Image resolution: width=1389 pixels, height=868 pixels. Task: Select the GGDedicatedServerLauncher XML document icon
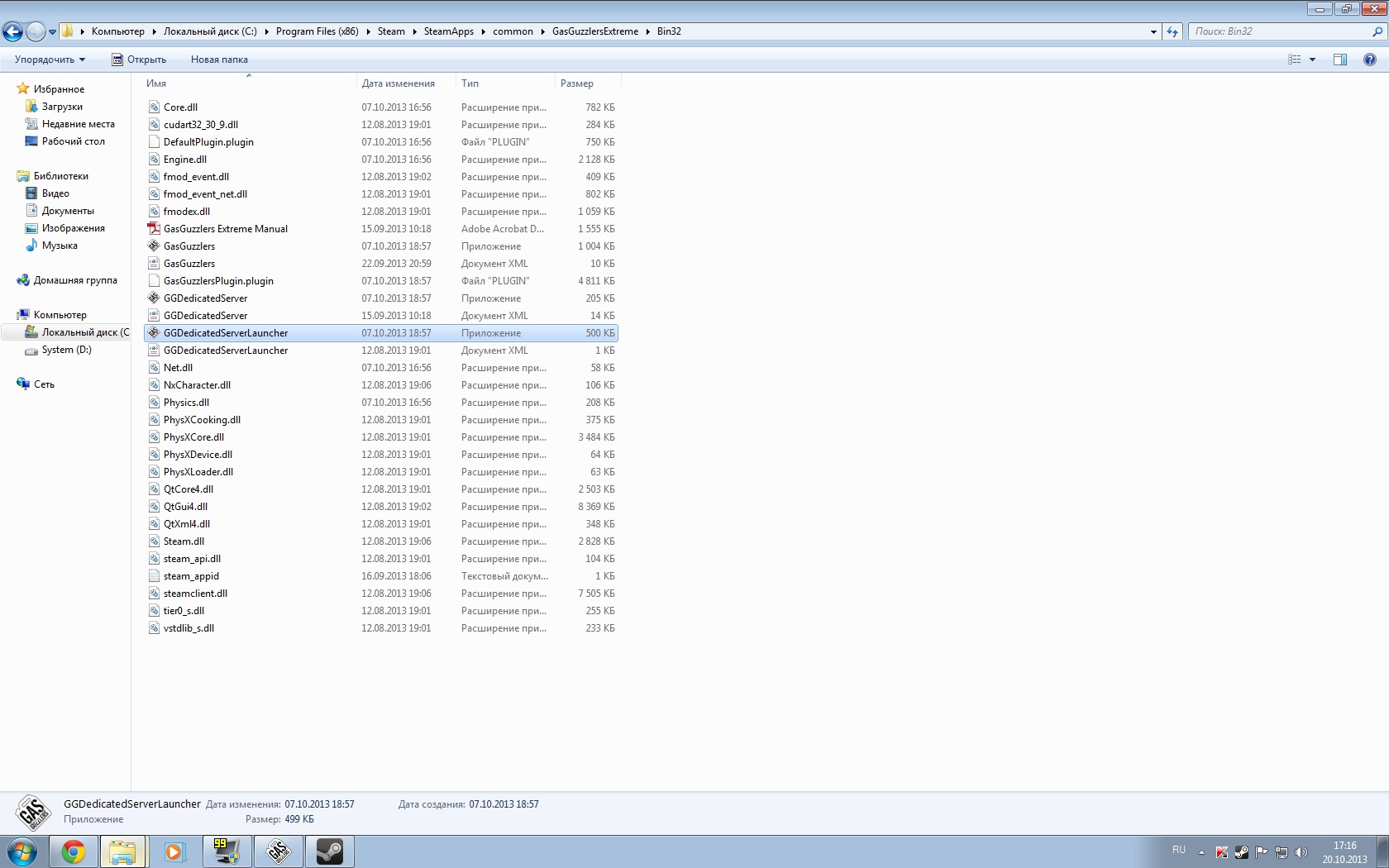pyautogui.click(x=154, y=351)
